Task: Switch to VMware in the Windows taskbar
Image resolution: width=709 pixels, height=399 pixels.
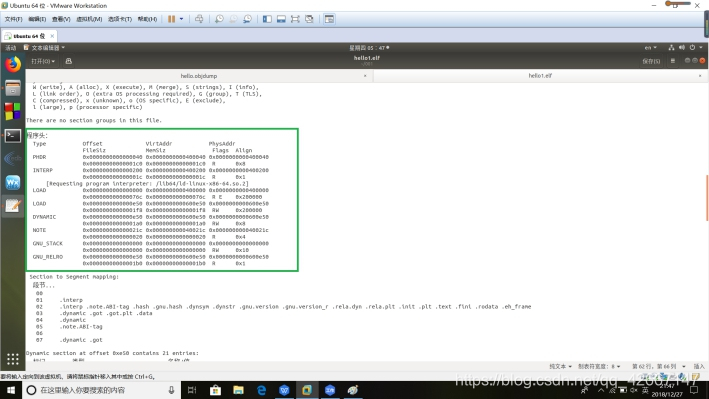Action: tap(307, 390)
